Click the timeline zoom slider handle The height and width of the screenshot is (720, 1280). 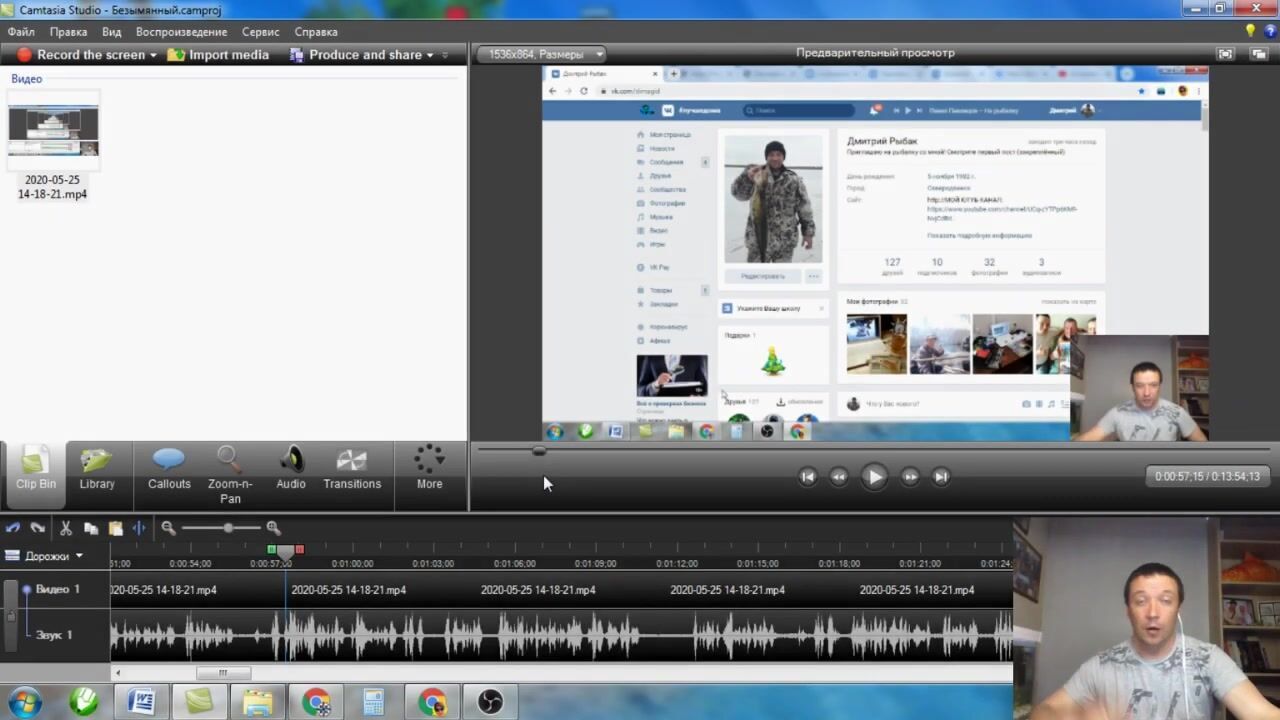click(228, 528)
